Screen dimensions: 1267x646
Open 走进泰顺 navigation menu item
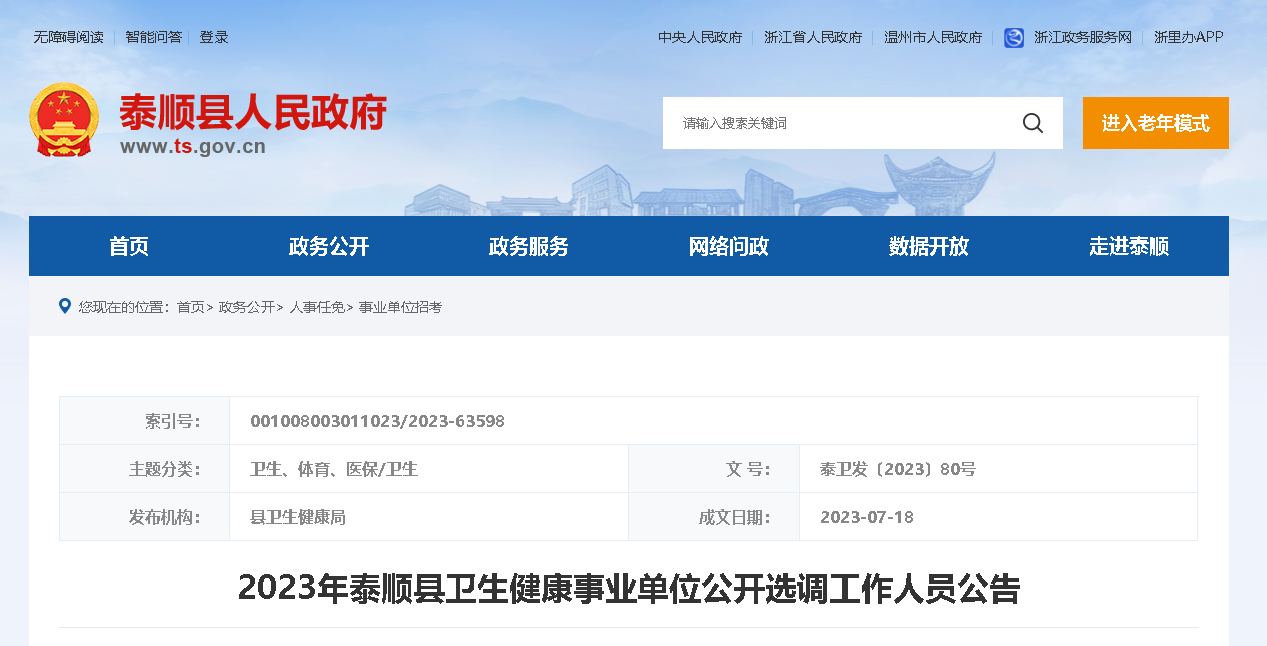point(1129,246)
